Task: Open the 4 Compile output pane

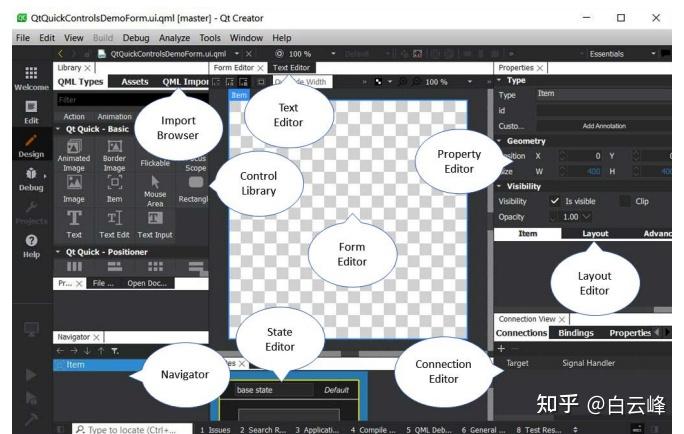Action: pyautogui.click(x=373, y=430)
